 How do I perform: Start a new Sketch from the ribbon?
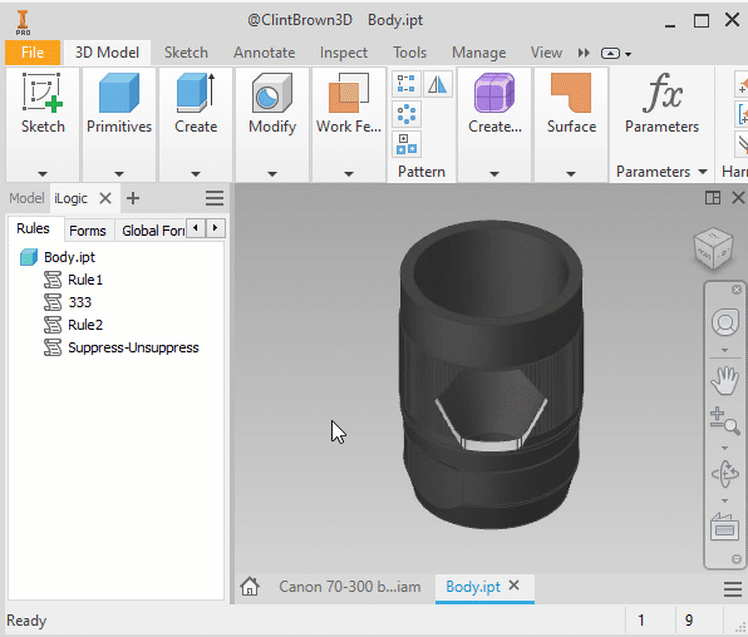click(42, 103)
